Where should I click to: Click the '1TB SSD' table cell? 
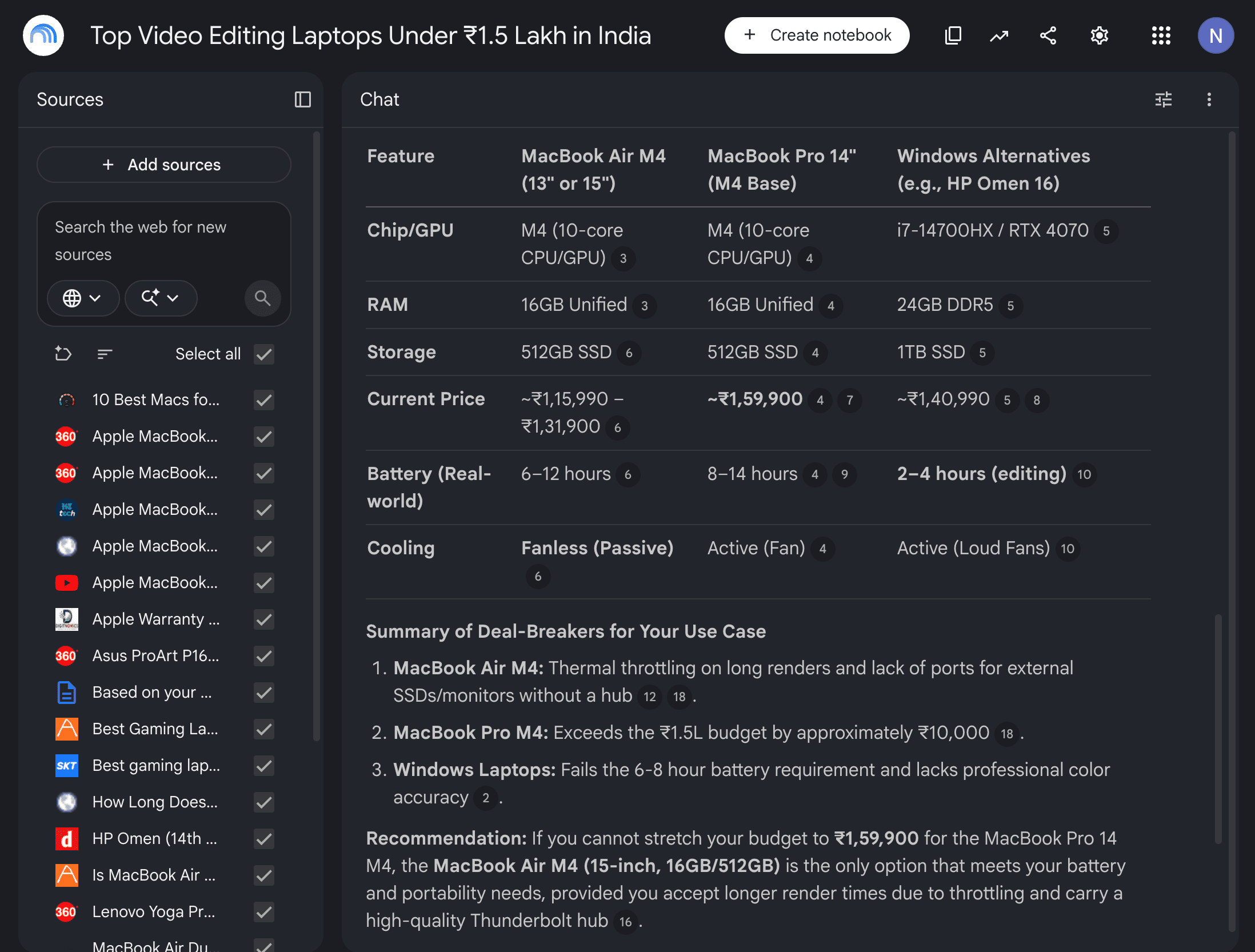(x=931, y=352)
